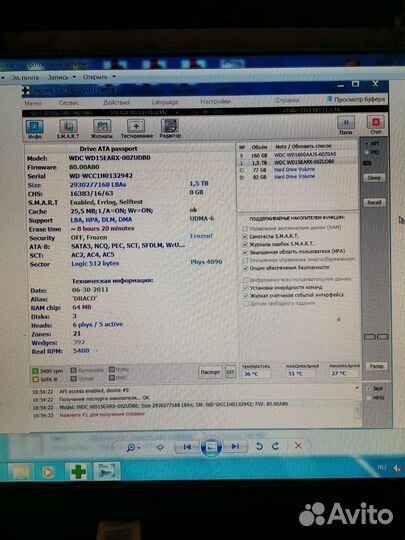
Task: Toggle the Журналы ошибок S.M.A.R.T. checkbox
Action: click(x=245, y=244)
